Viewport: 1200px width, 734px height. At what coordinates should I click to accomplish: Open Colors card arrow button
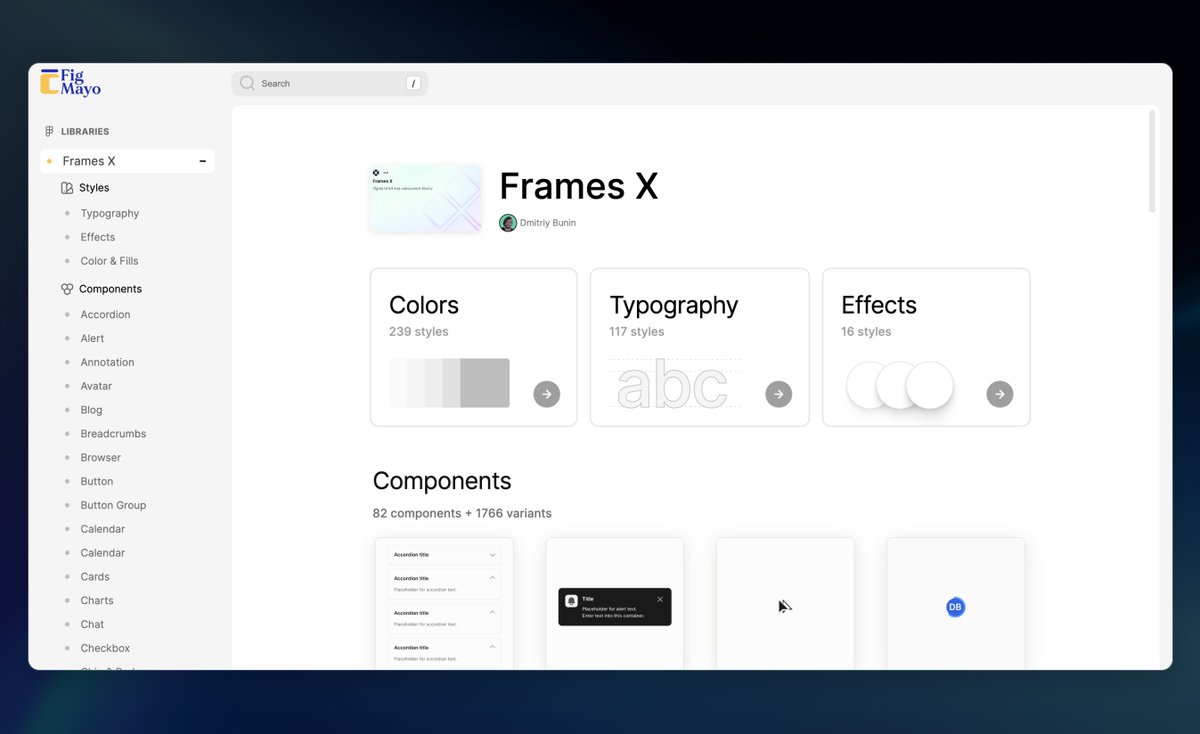coord(546,394)
